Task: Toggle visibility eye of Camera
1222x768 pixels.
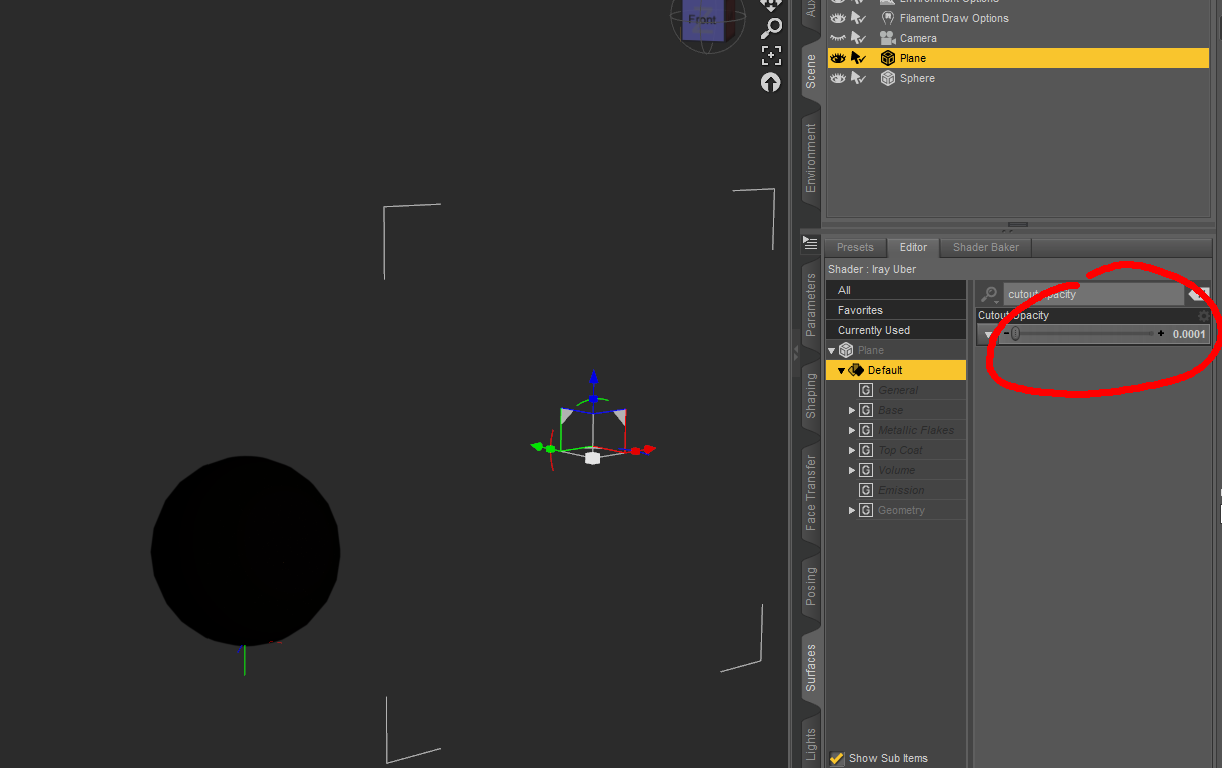Action: [x=838, y=38]
